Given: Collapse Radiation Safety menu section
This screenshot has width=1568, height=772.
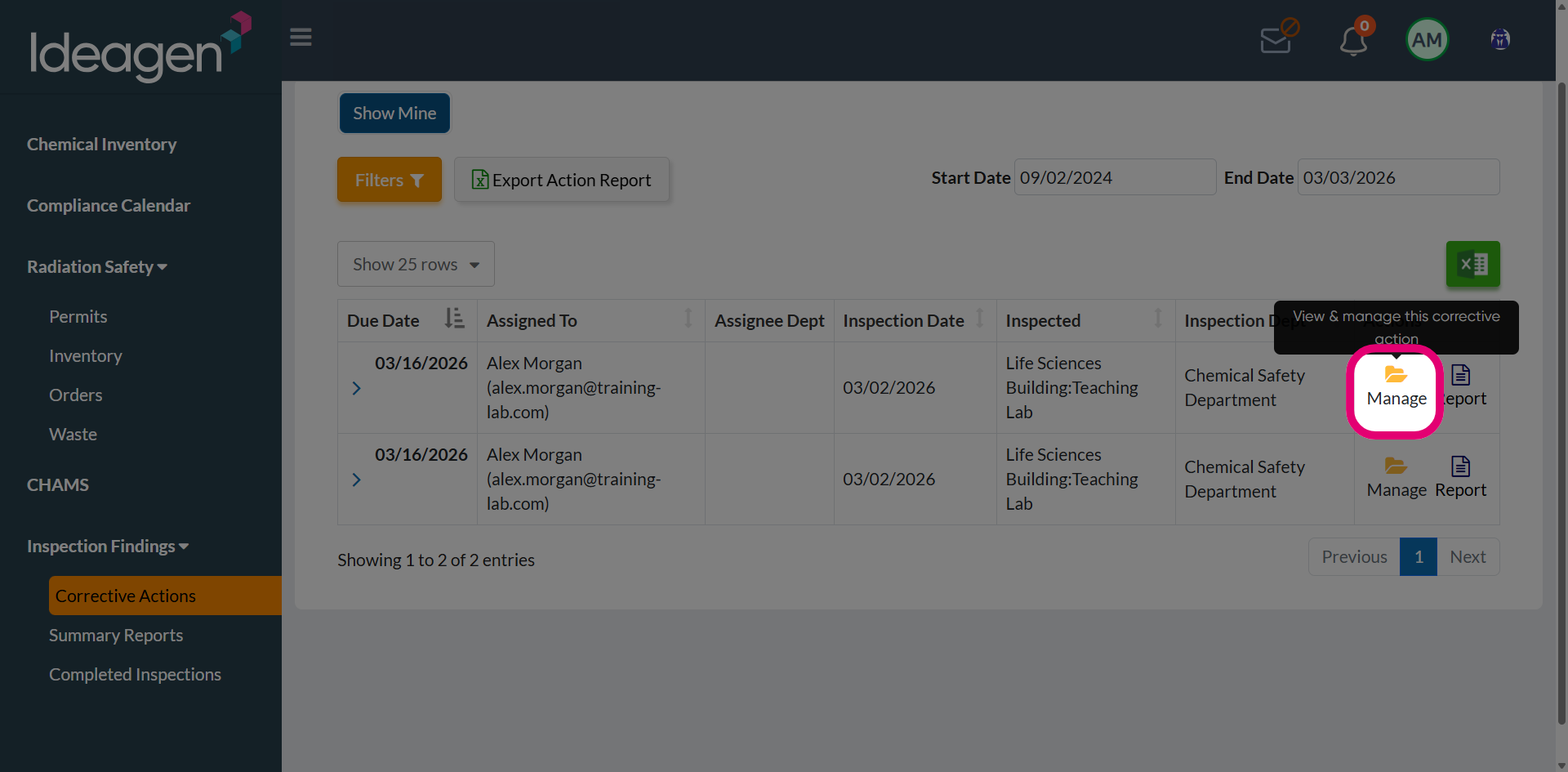Looking at the screenshot, I should [x=97, y=267].
